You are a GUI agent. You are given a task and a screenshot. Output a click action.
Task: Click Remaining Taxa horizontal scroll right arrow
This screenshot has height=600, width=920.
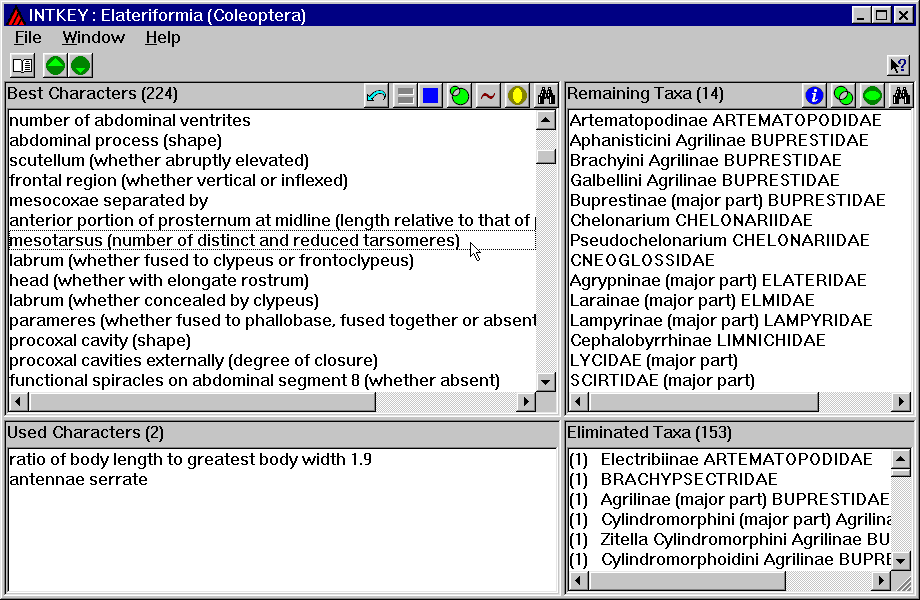[x=901, y=402]
